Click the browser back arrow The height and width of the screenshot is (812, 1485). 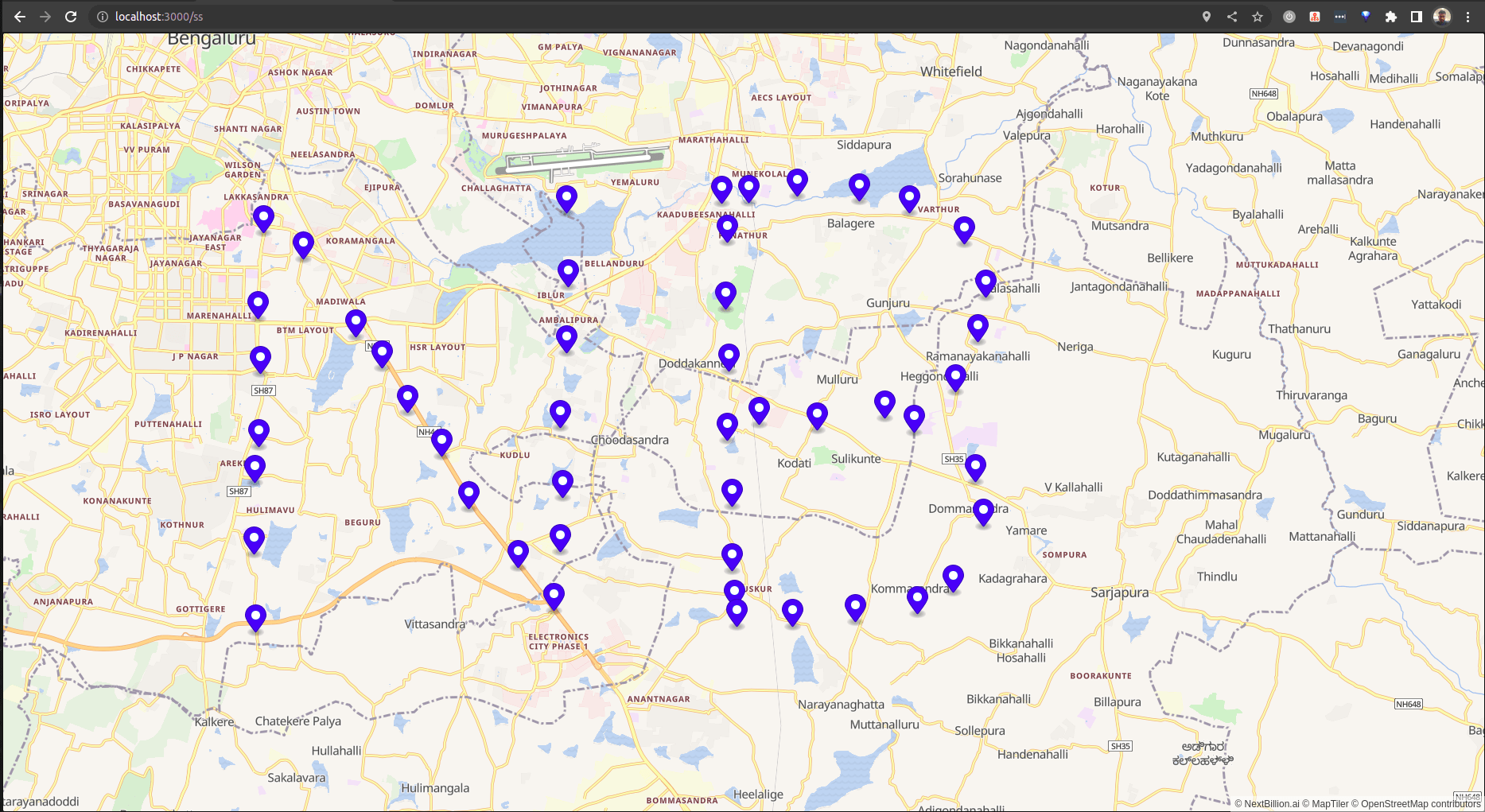tap(20, 17)
